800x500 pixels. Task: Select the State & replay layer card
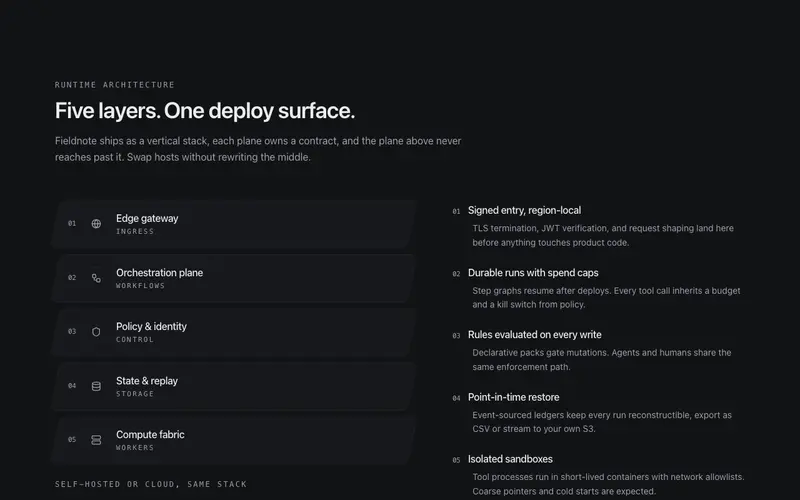point(234,386)
